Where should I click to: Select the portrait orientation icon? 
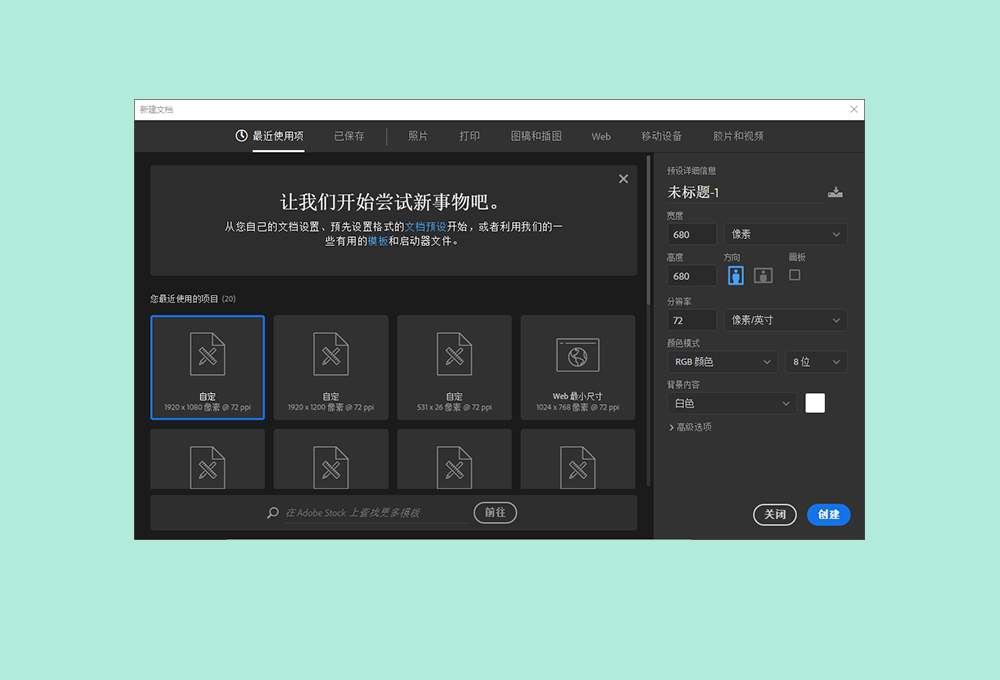point(735,275)
